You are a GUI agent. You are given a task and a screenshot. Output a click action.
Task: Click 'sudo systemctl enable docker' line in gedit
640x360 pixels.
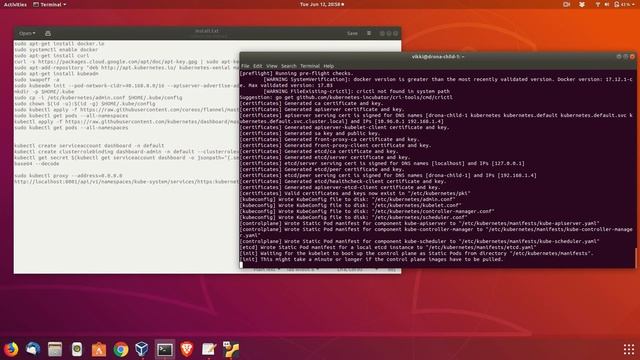[56, 49]
